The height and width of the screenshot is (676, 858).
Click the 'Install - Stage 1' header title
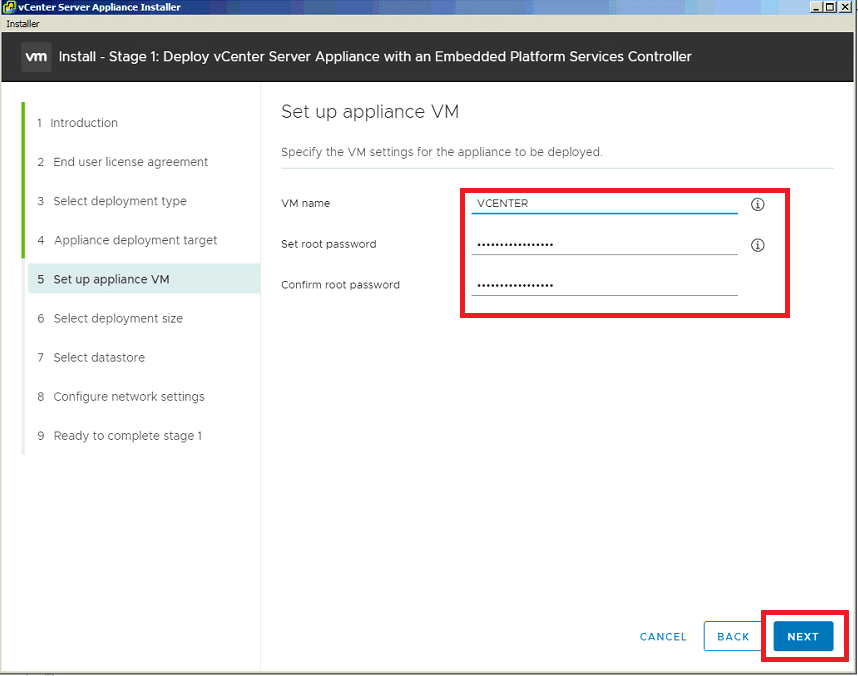click(375, 57)
